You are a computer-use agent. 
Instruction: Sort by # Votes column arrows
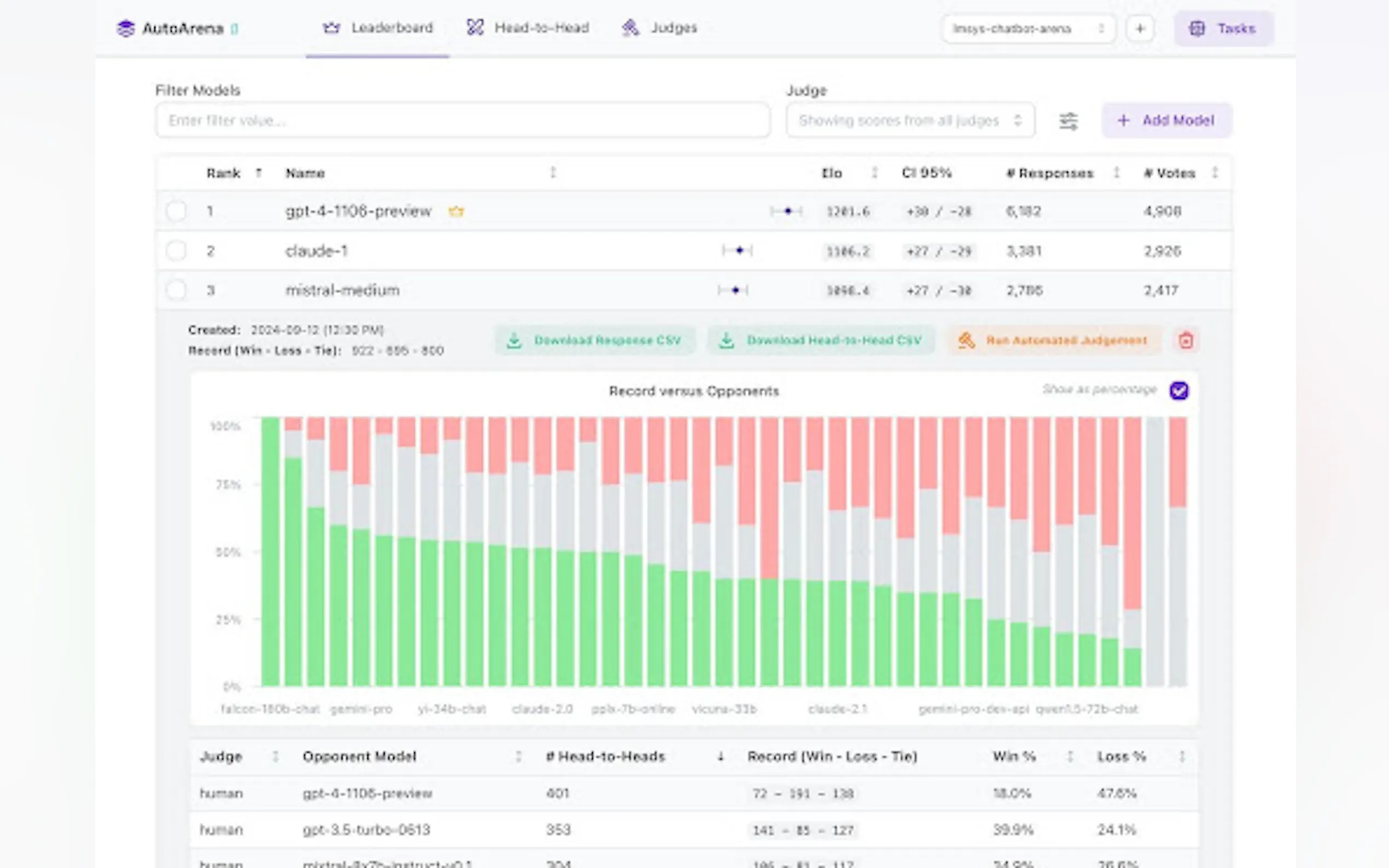pos(1215,173)
